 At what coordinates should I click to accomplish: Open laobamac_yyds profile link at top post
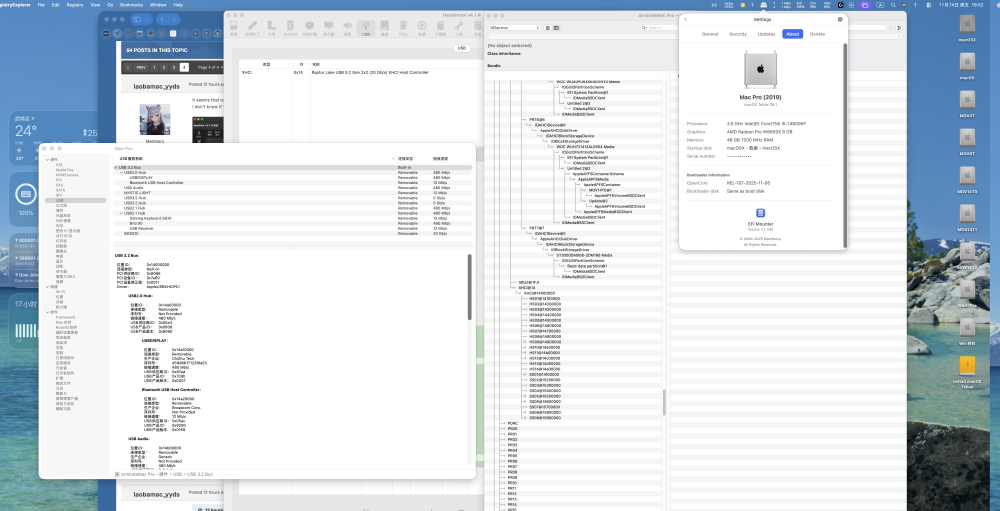click(x=156, y=86)
